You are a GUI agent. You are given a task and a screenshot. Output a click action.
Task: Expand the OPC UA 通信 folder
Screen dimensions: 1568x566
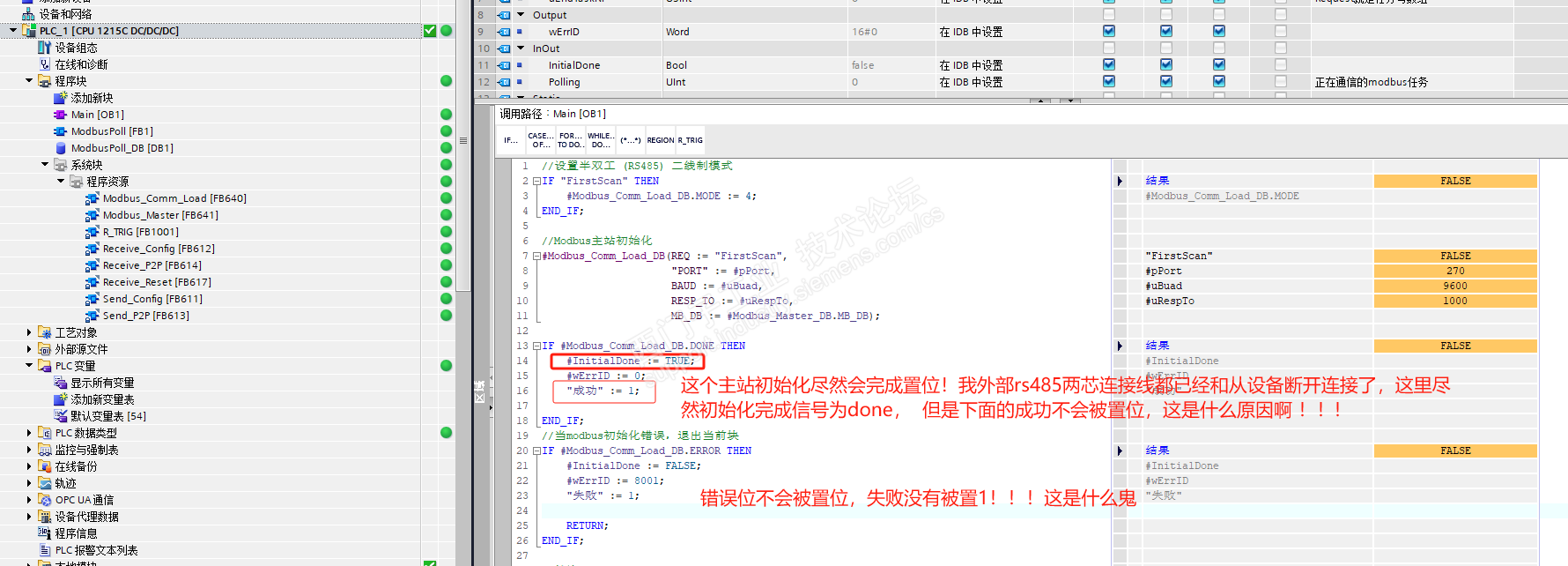coord(29,500)
